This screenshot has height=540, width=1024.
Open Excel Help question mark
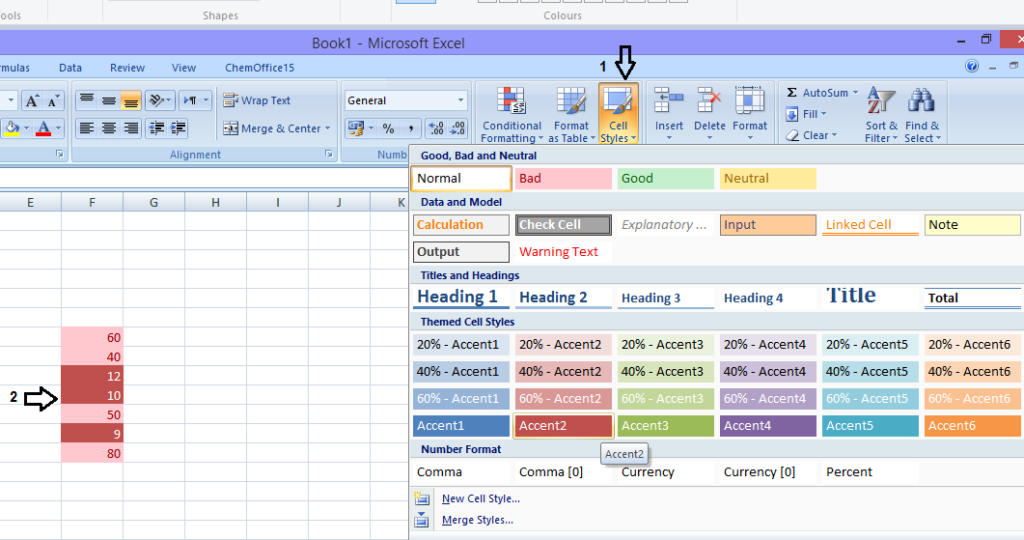[x=972, y=66]
